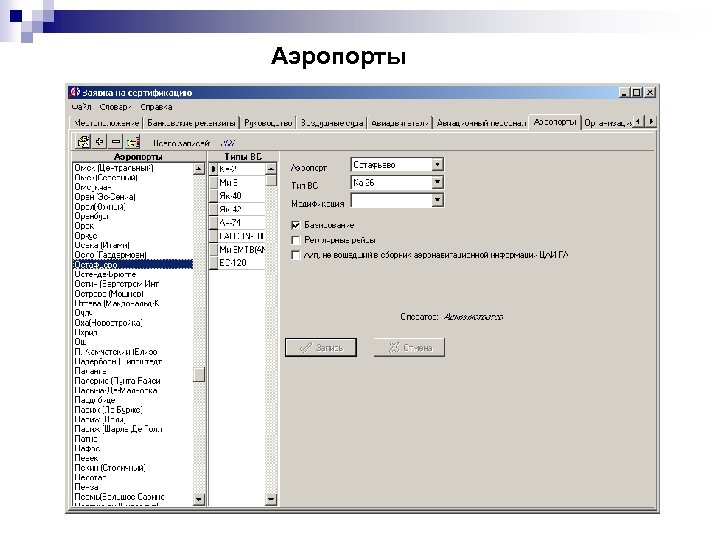Toggle the Базирование checkbox
The image size is (720, 540).
(x=296, y=225)
